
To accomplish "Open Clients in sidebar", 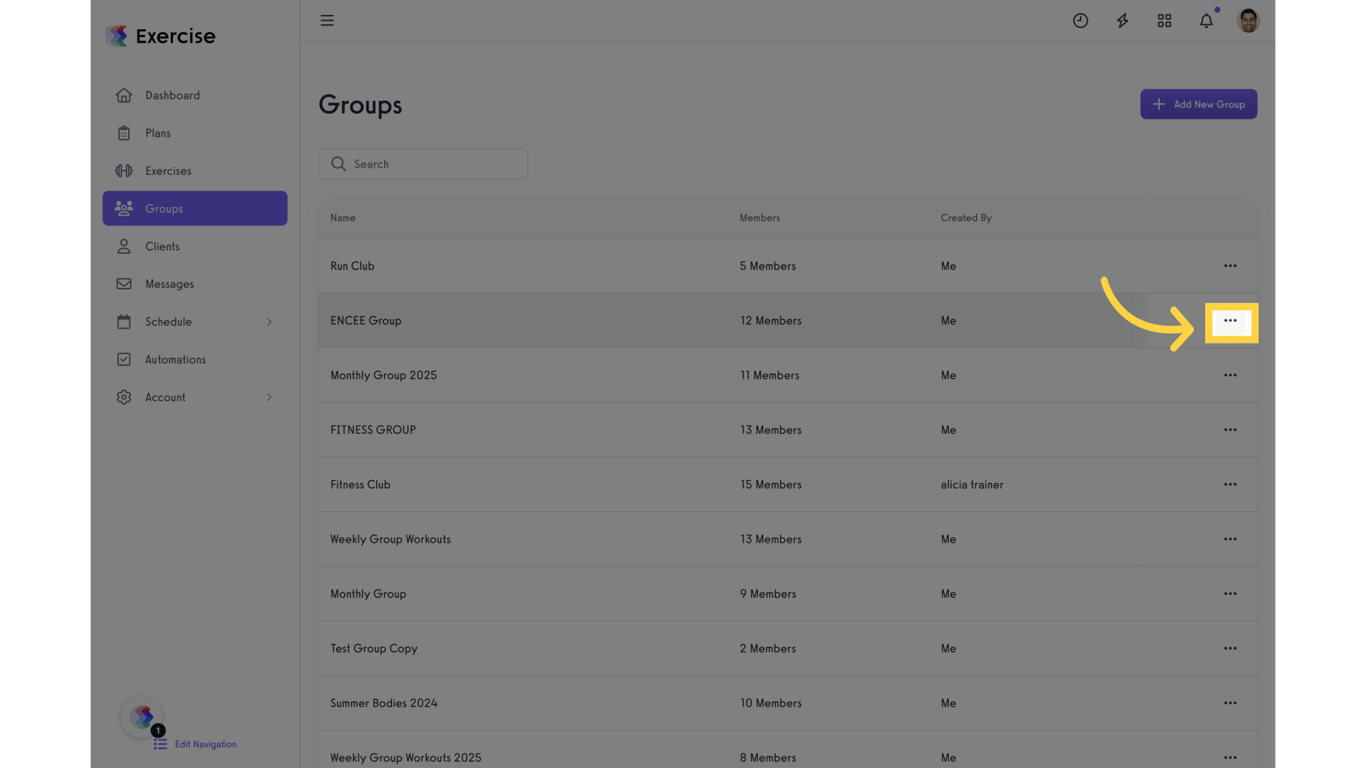I will tap(195, 246).
